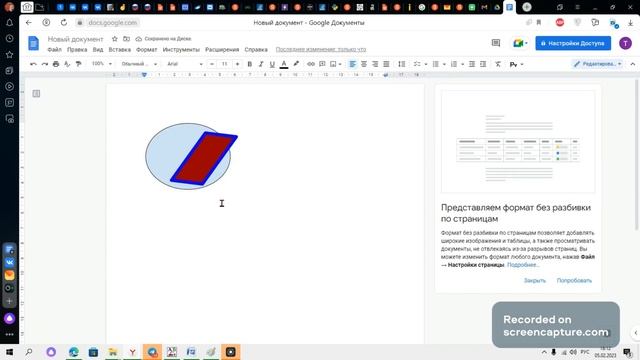Image resolution: width=640 pixels, height=360 pixels.
Task: Open the Формат menu
Action: [x=147, y=49]
